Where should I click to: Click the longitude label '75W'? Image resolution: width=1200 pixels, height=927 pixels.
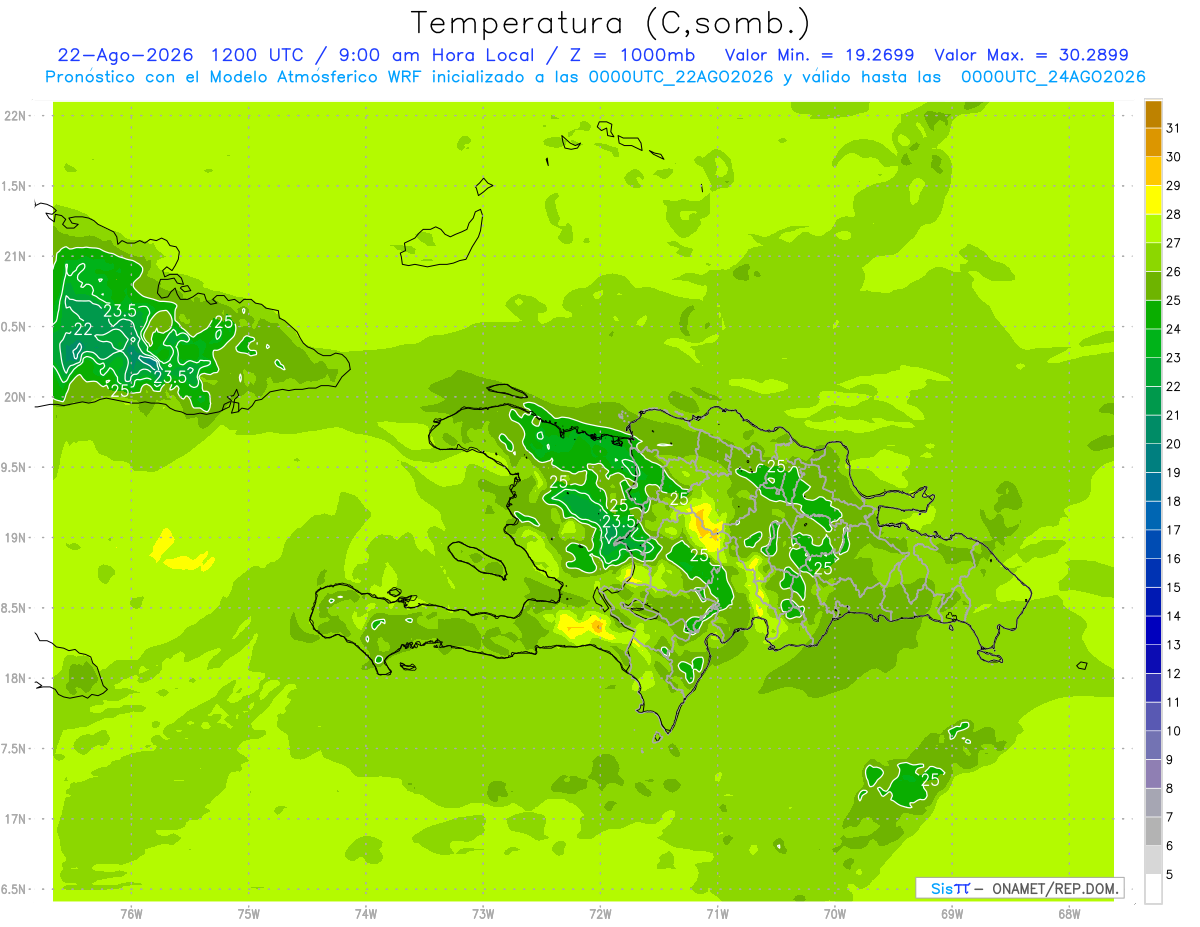pos(249,914)
